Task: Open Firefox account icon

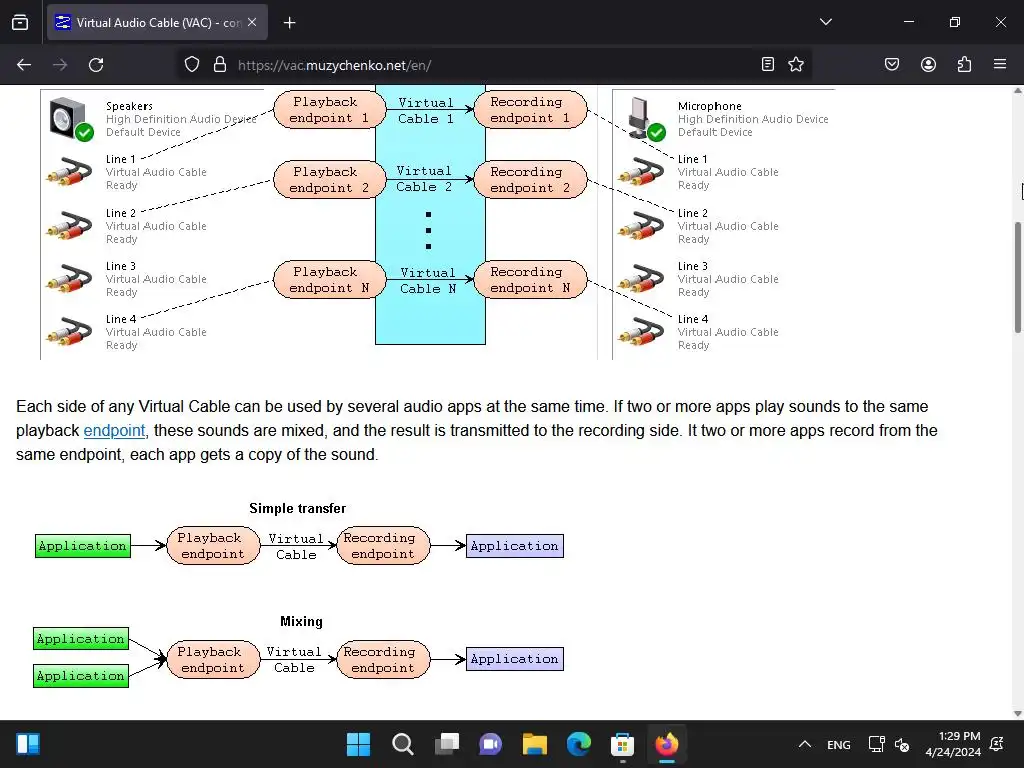Action: tap(928, 64)
